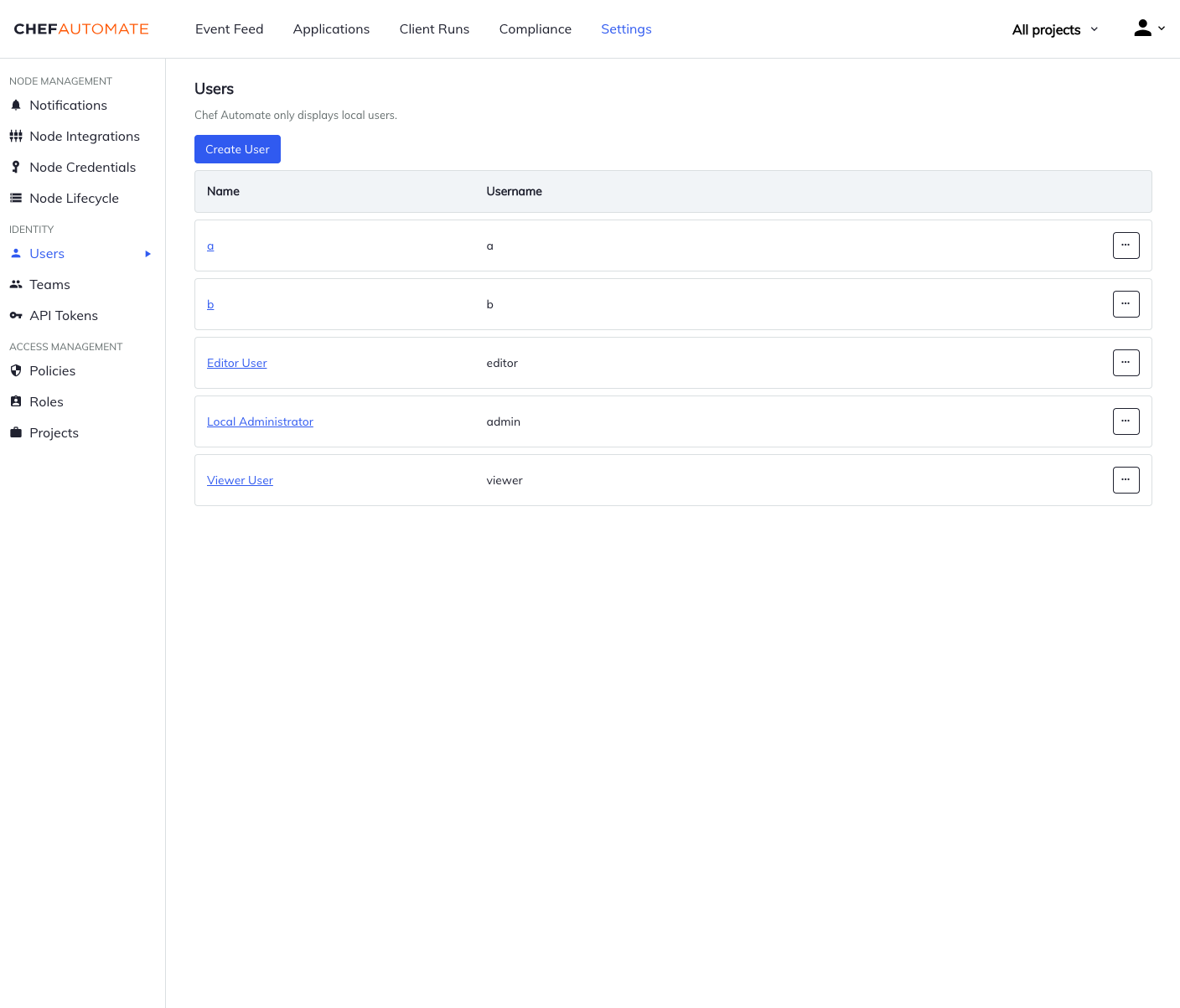
Task: Click the Users page heading
Action: coord(214,89)
